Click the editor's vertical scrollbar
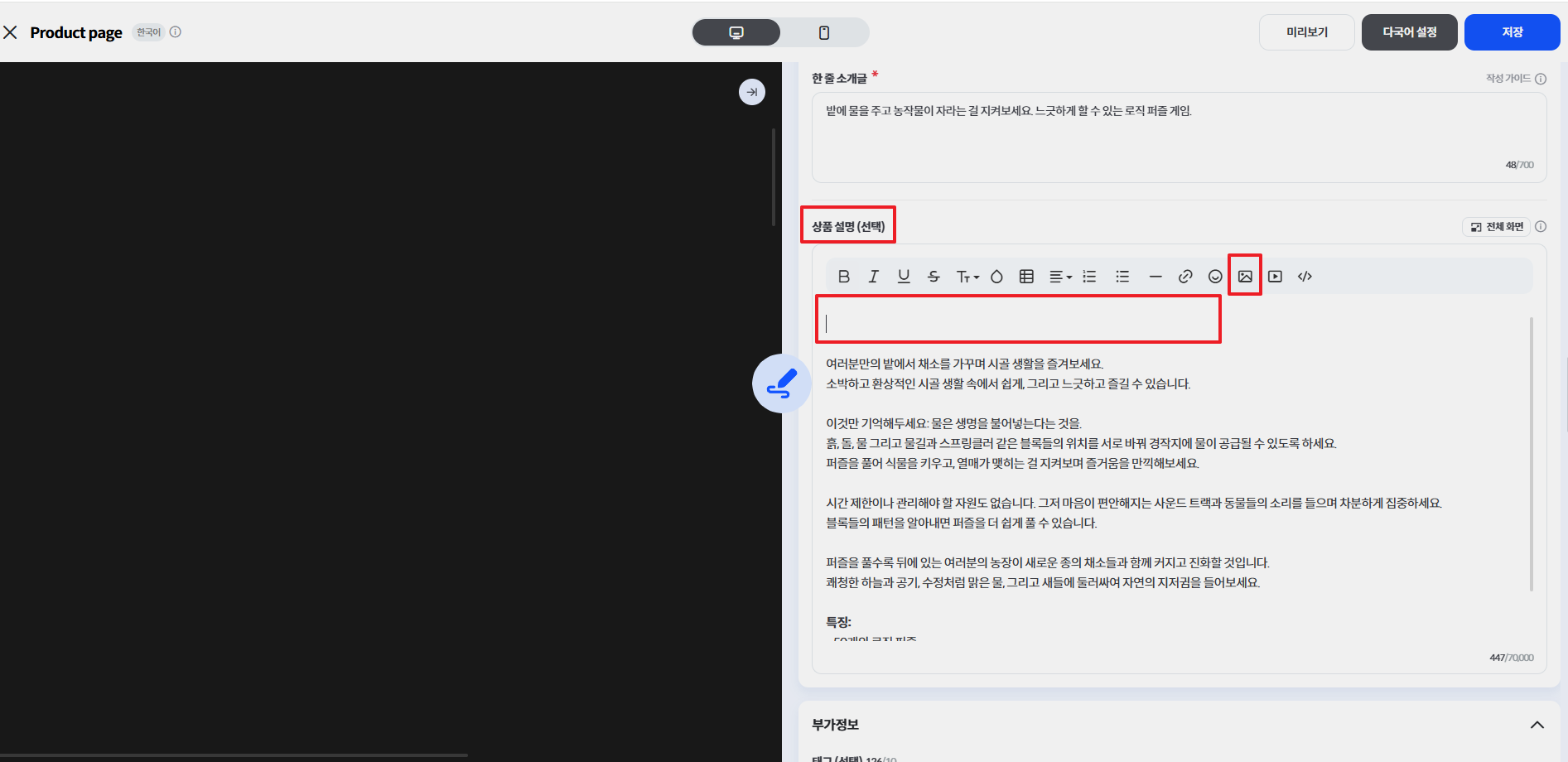The height and width of the screenshot is (762, 1568). (x=1532, y=454)
